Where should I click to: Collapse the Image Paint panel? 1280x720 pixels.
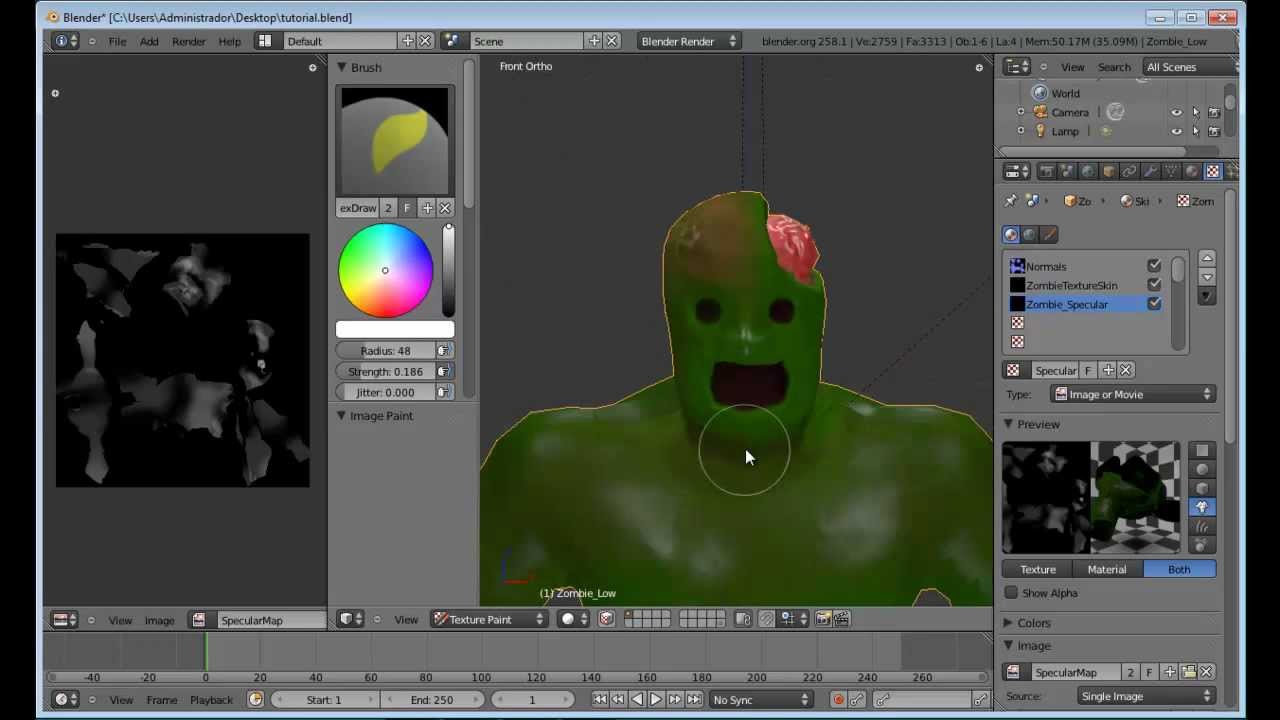(341, 416)
